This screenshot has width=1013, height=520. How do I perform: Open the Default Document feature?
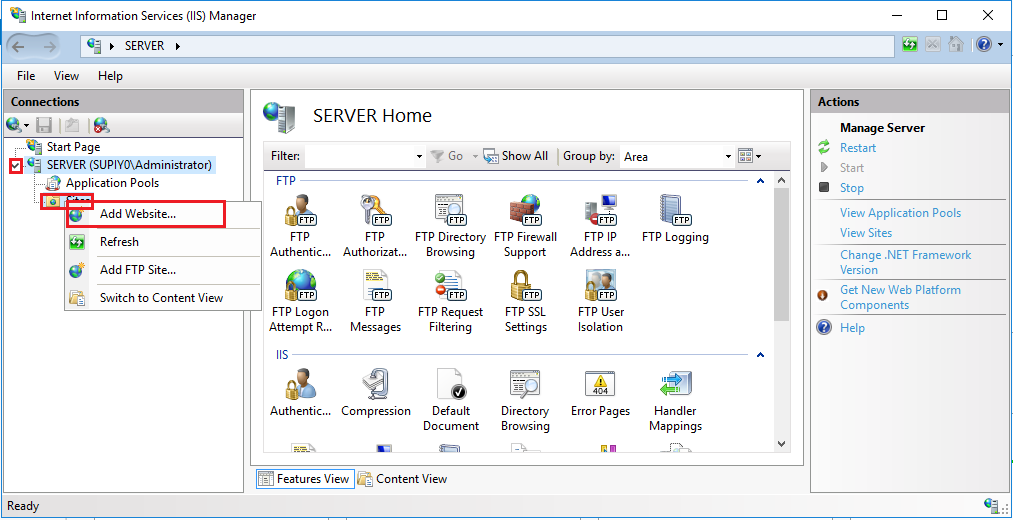450,400
